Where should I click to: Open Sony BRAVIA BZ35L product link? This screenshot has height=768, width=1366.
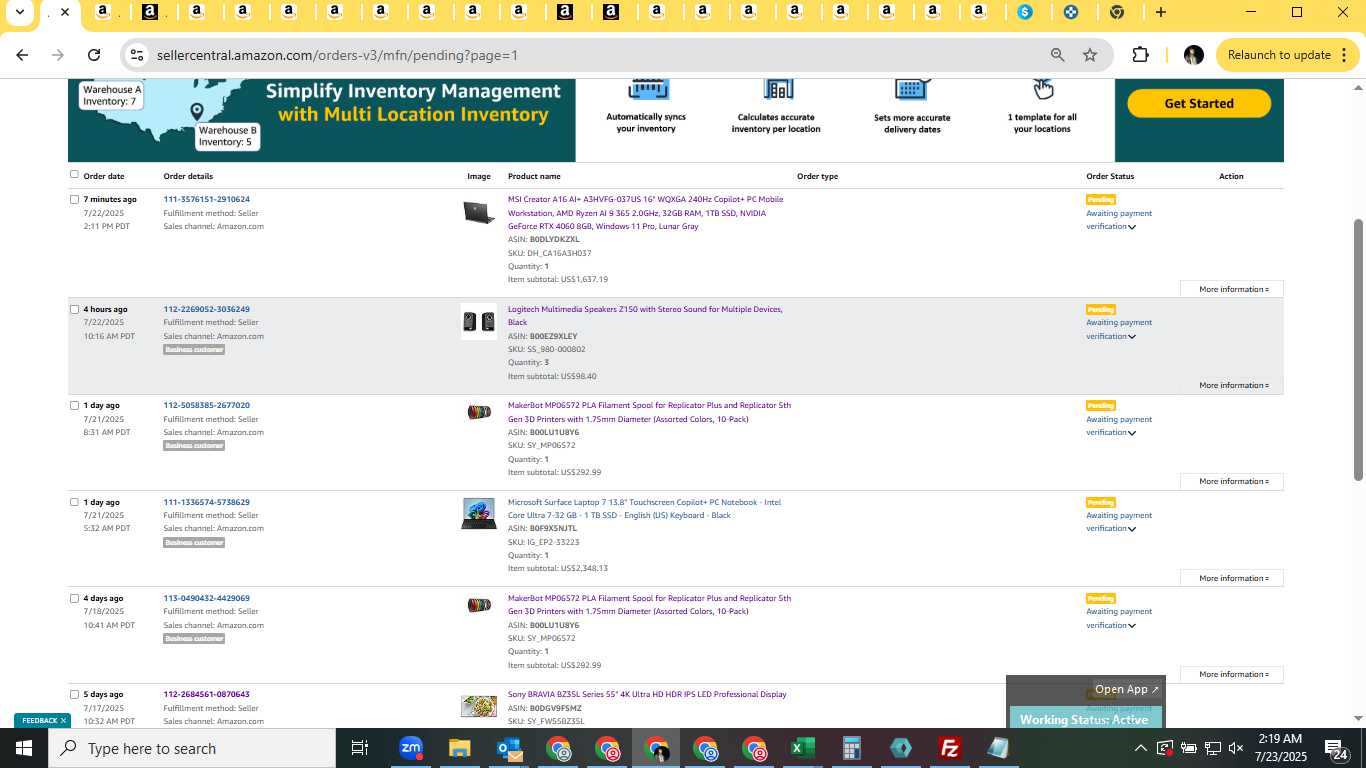647,694
